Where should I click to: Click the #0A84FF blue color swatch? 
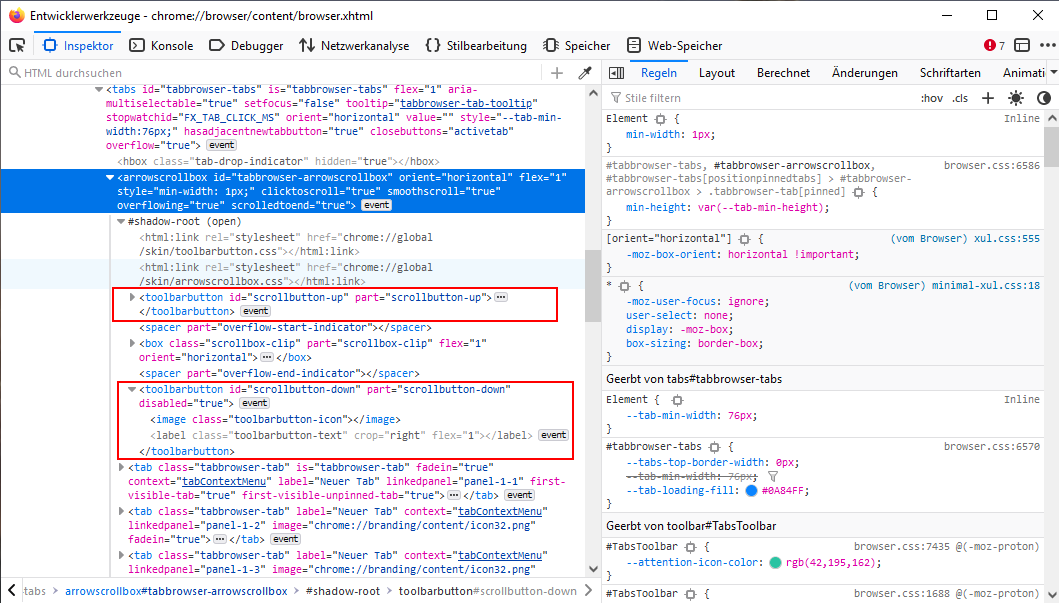pyautogui.click(x=751, y=491)
